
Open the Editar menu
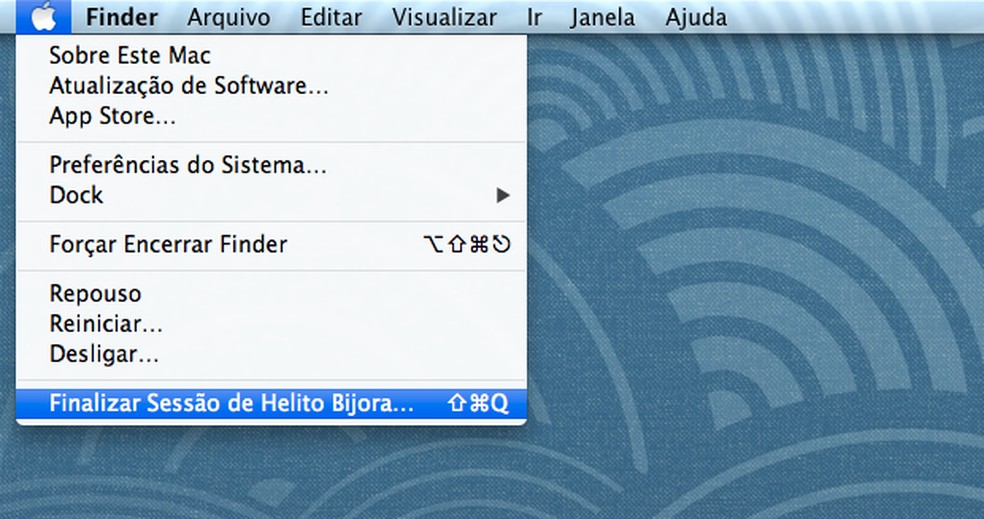[x=331, y=17]
